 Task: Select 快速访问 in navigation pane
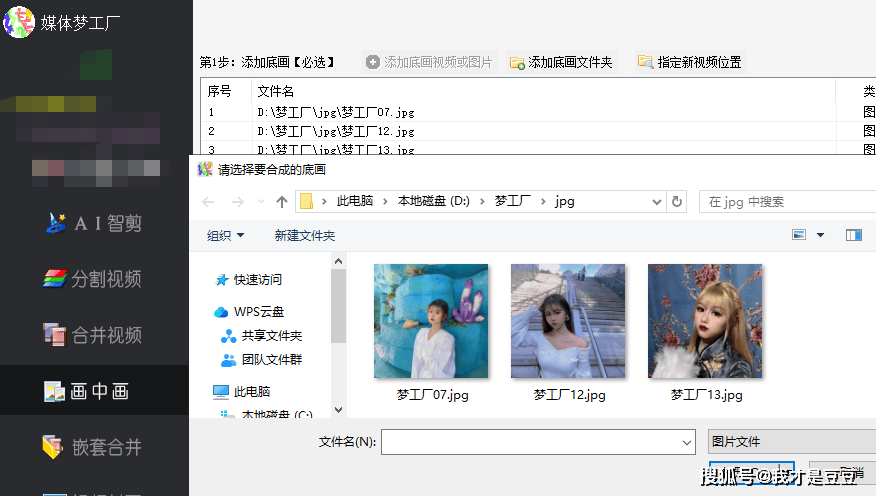point(249,279)
